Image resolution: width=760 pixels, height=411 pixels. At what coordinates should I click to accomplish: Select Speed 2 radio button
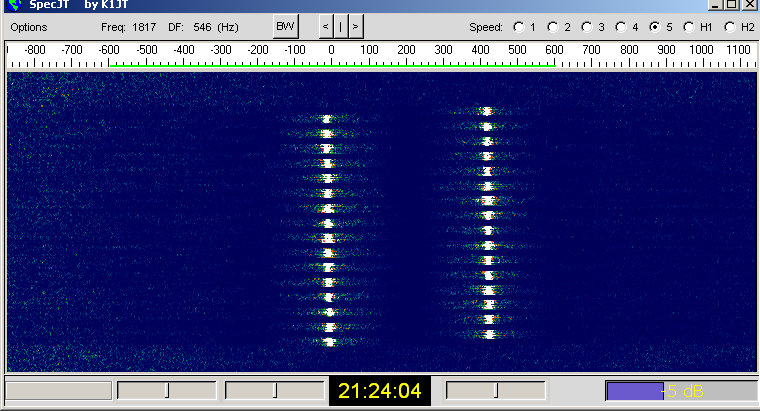coord(553,27)
